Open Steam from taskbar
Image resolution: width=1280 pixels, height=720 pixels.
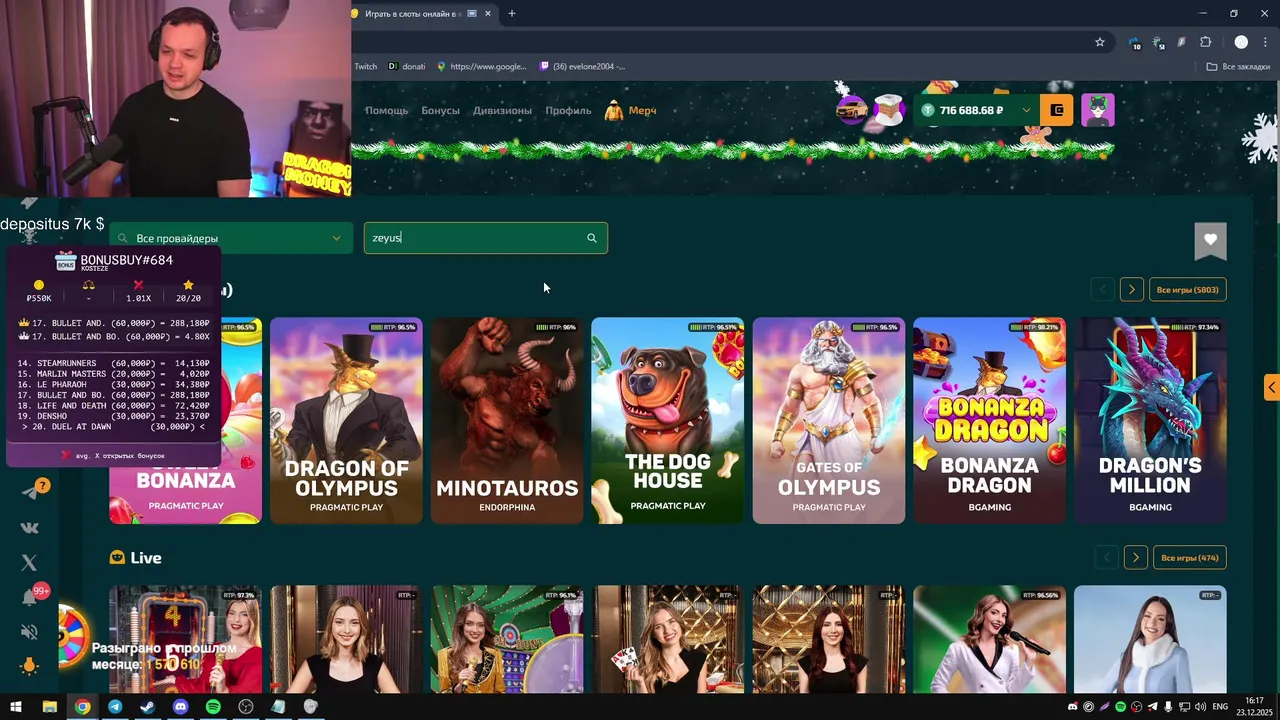(147, 707)
